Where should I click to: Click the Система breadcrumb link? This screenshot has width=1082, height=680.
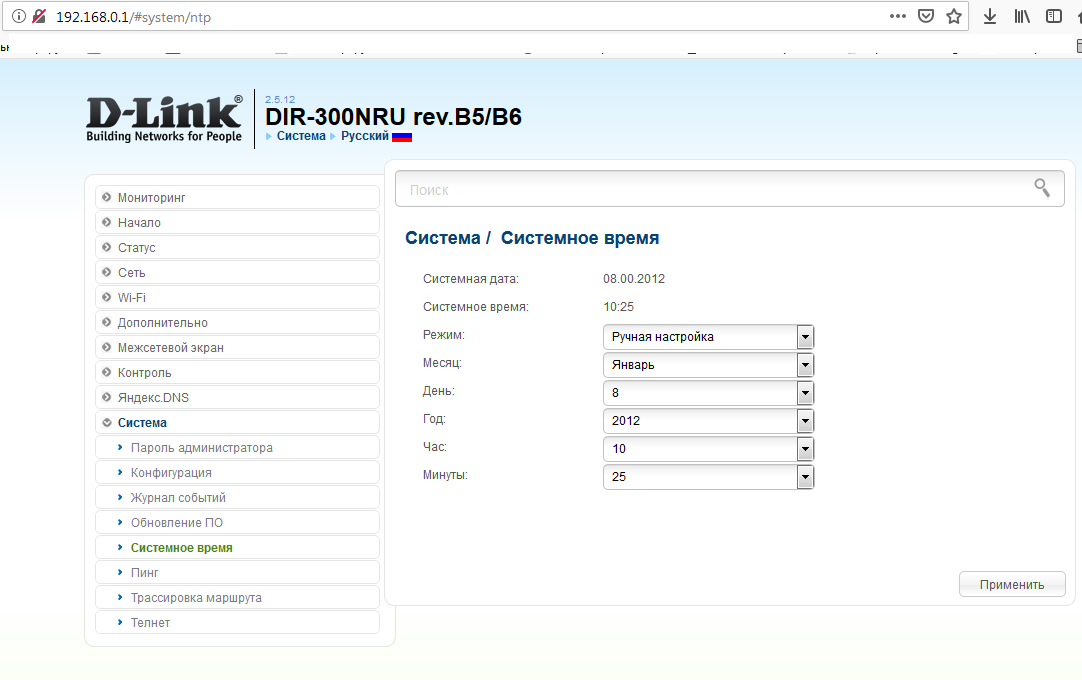pos(301,136)
